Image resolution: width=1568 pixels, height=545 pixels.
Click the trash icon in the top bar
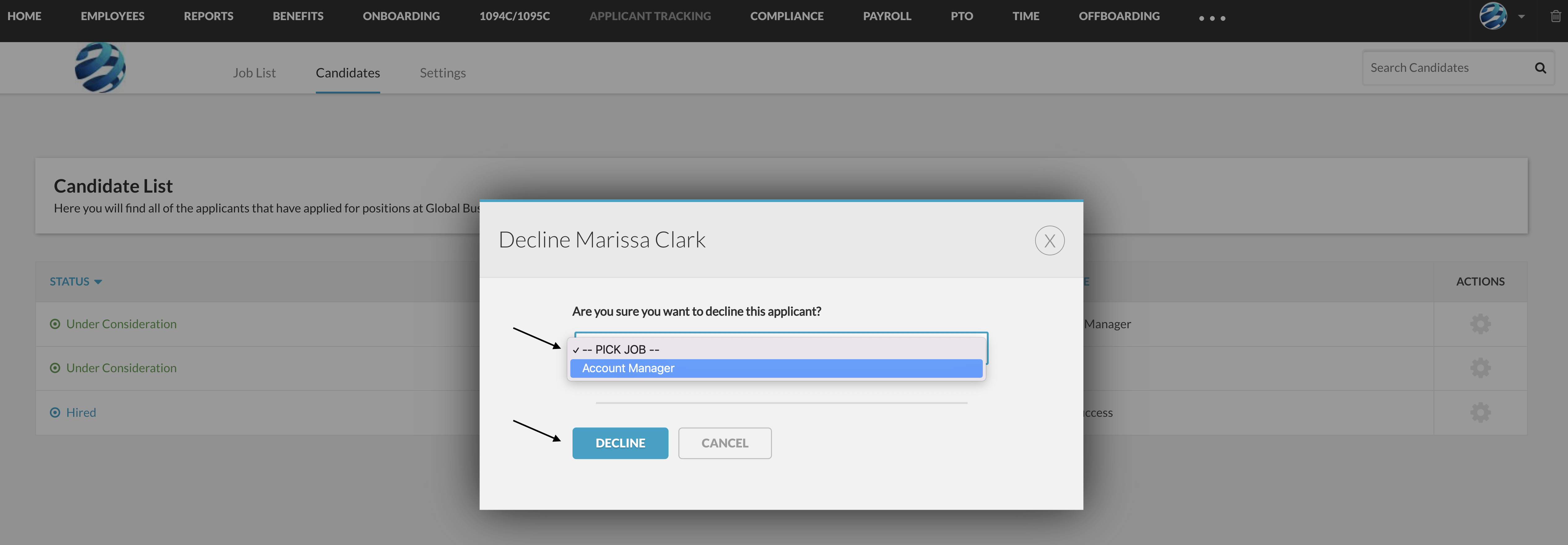[x=1555, y=16]
